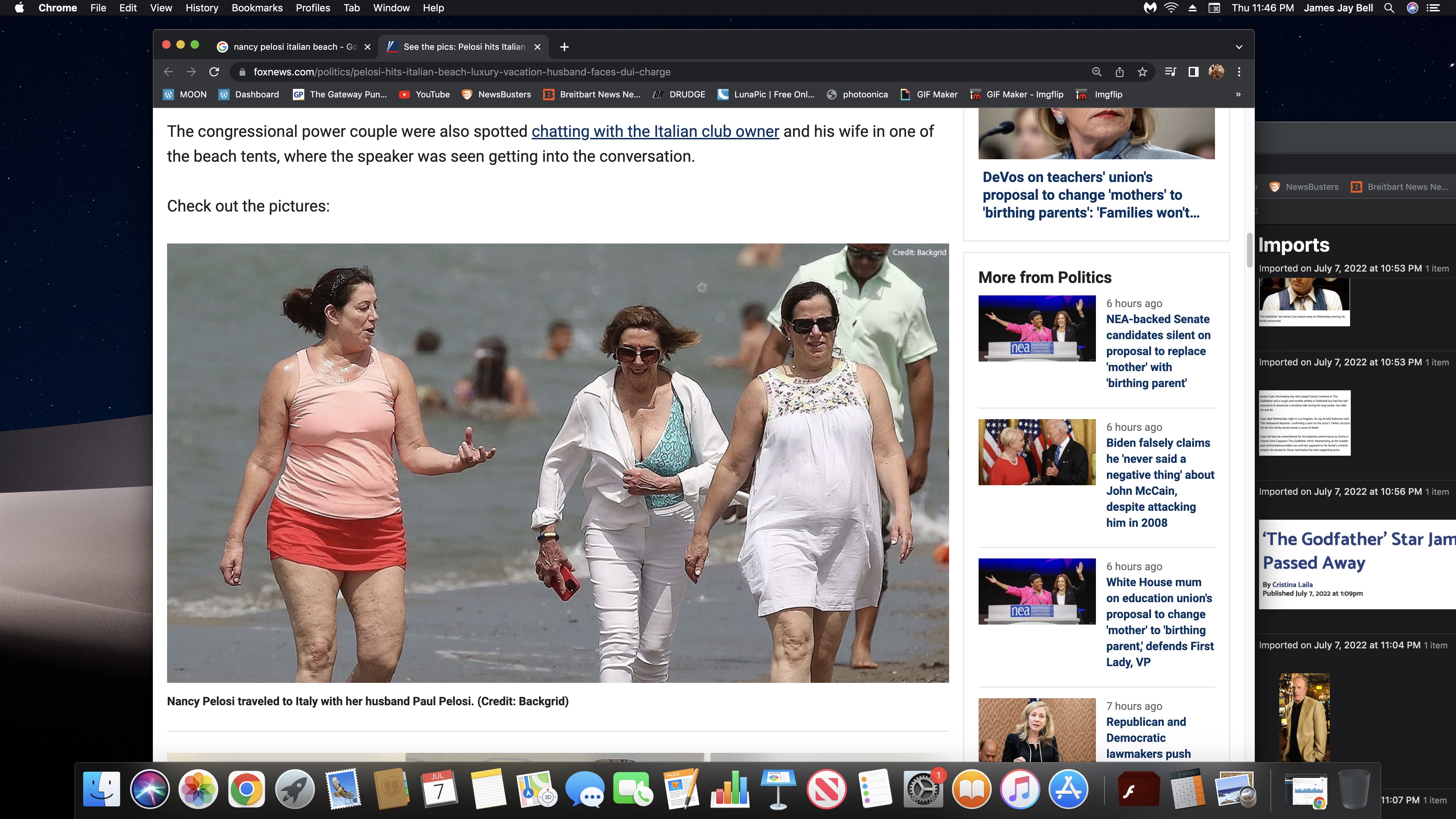The image size is (1456, 819).
Task: Show hidden bookmarks with double chevron
Action: coord(1238,95)
